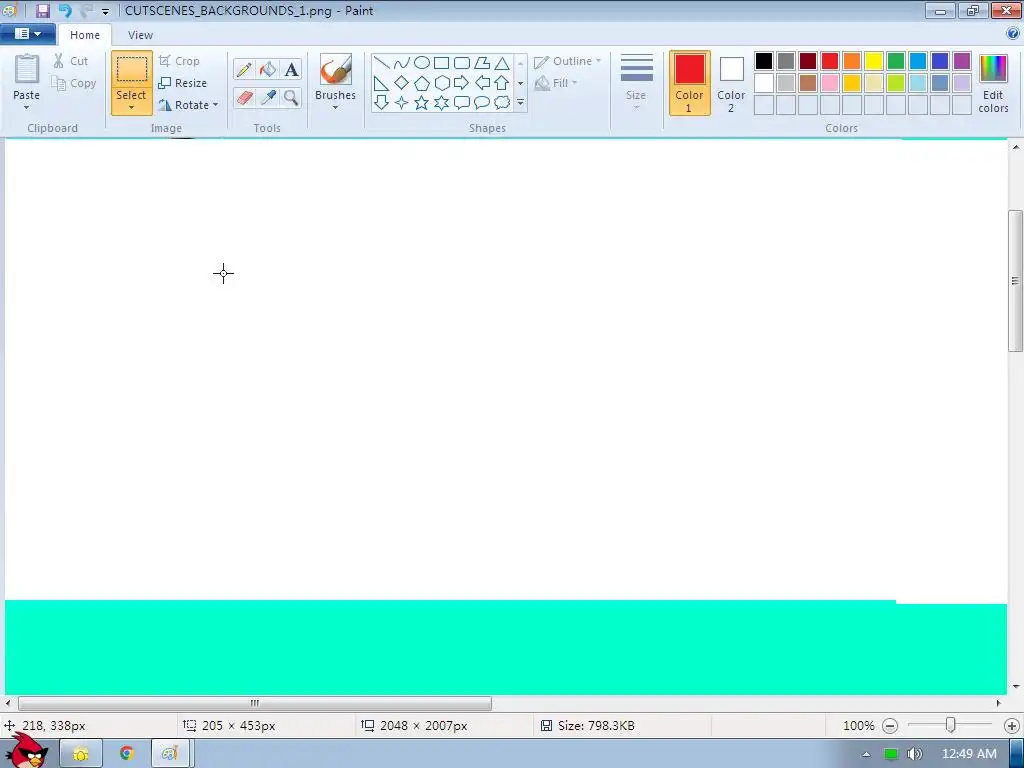The image size is (1024, 768).
Task: Choose the Pentagon shape
Action: 422,83
